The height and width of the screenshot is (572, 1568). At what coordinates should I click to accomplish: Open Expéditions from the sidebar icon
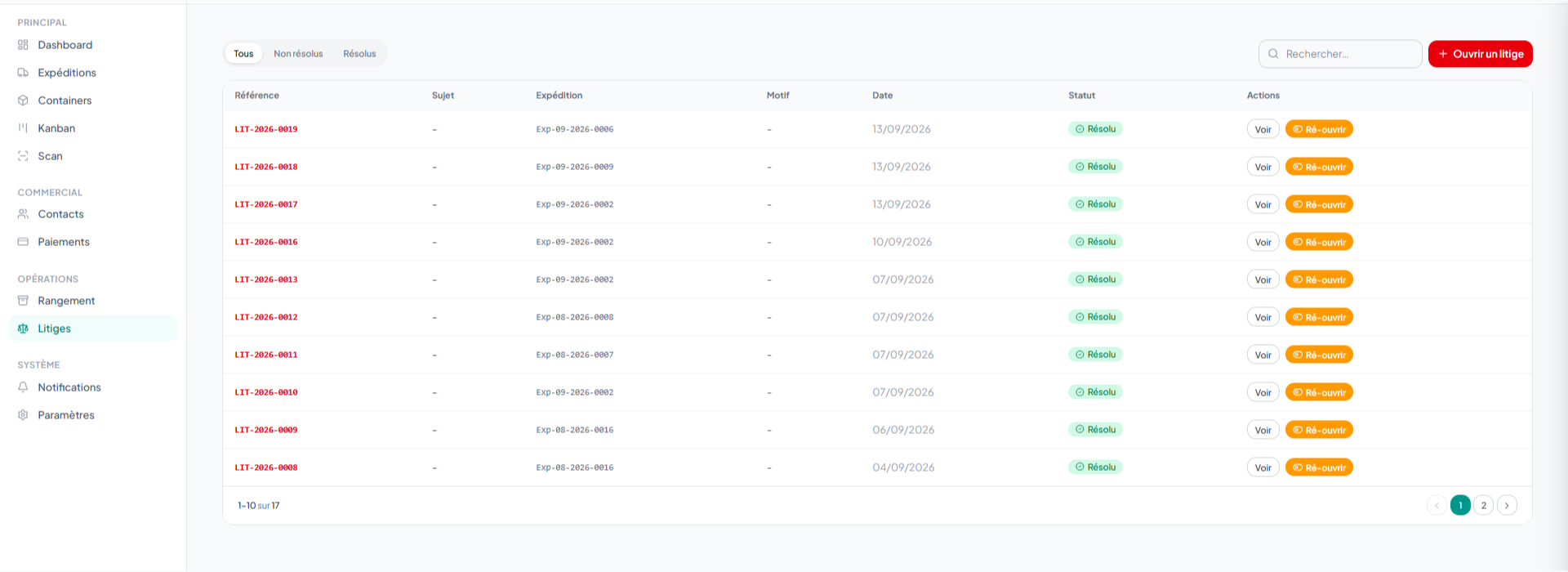tap(23, 73)
